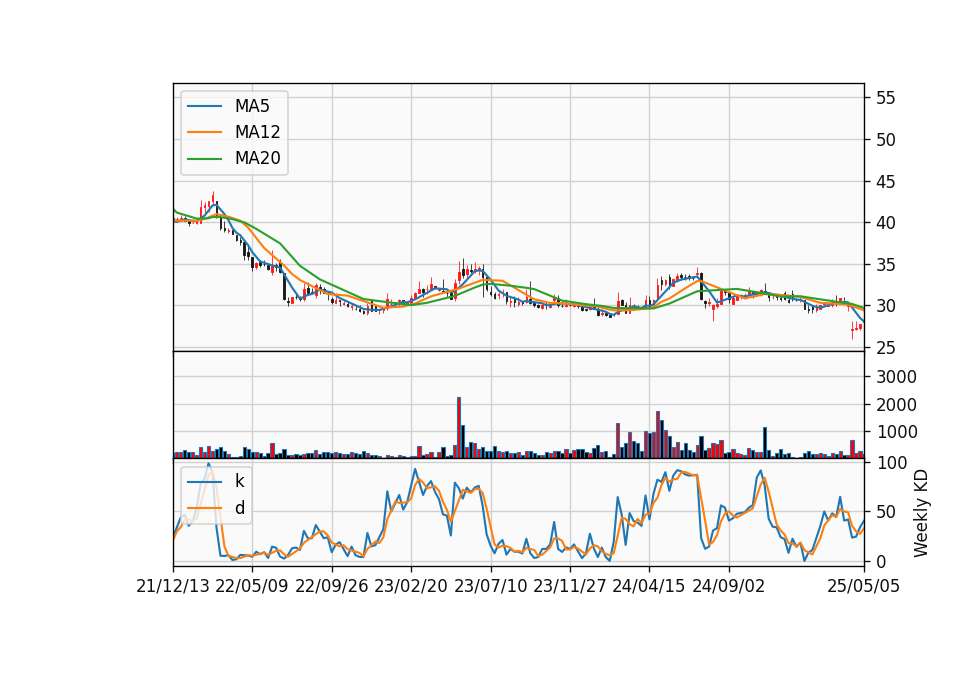The width and height of the screenshot is (960, 690).
Task: Click the 24/09/02 date label
Action: (729, 586)
